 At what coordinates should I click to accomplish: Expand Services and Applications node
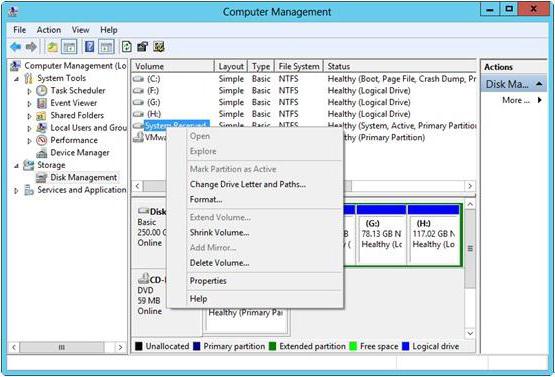[16, 190]
